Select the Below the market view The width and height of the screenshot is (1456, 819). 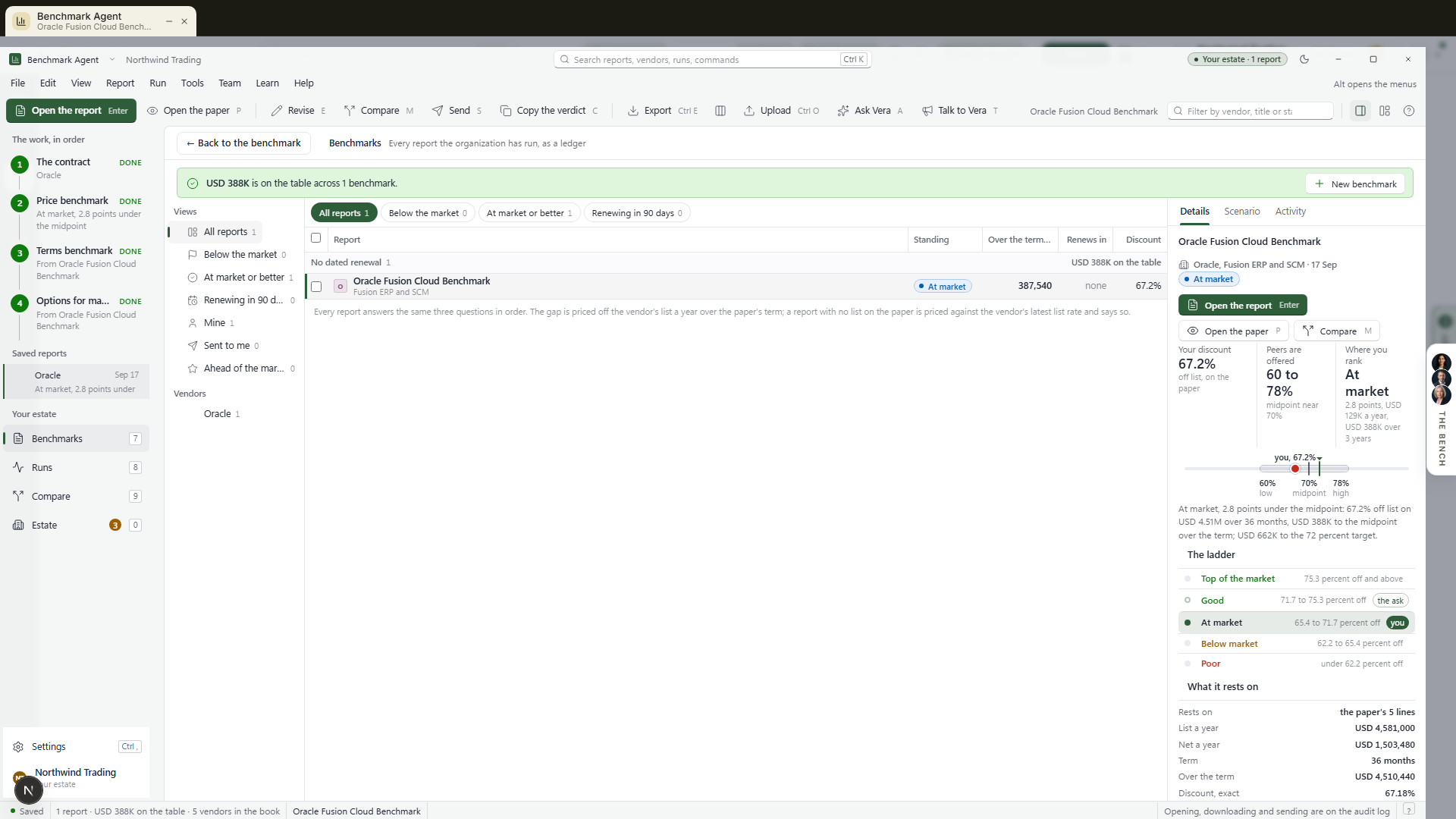pos(236,255)
